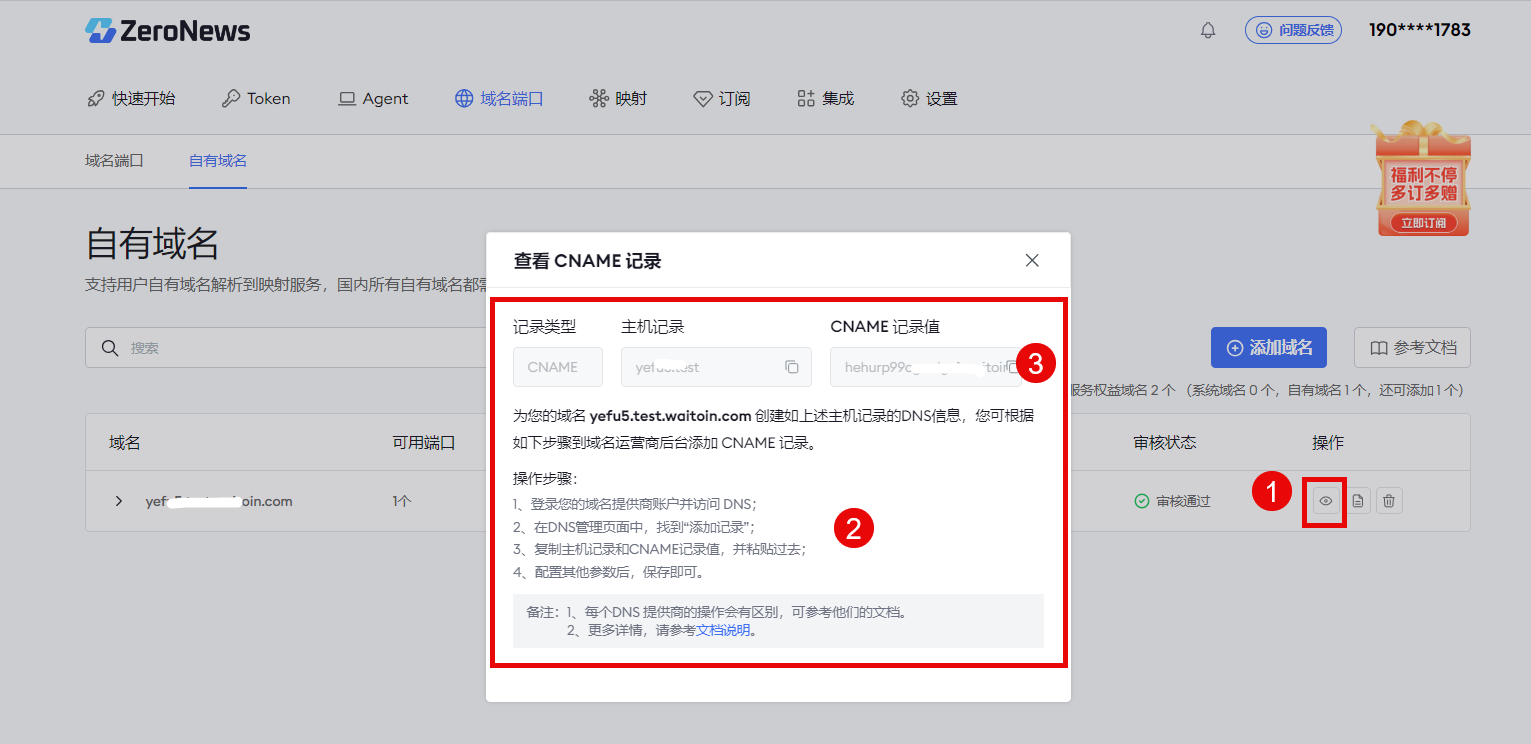Open the 设置 menu
The height and width of the screenshot is (744, 1531).
tap(929, 98)
